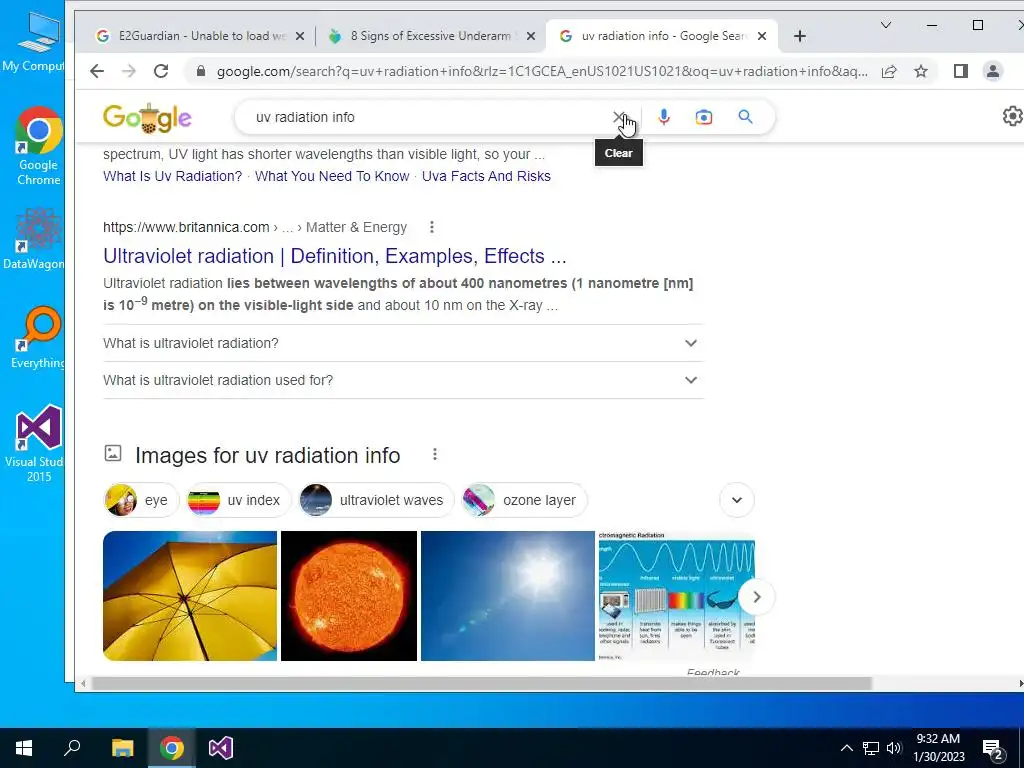Viewport: 1024px width, 768px height.
Task: Click the horizontal scrollbar of the page
Action: tap(481, 683)
